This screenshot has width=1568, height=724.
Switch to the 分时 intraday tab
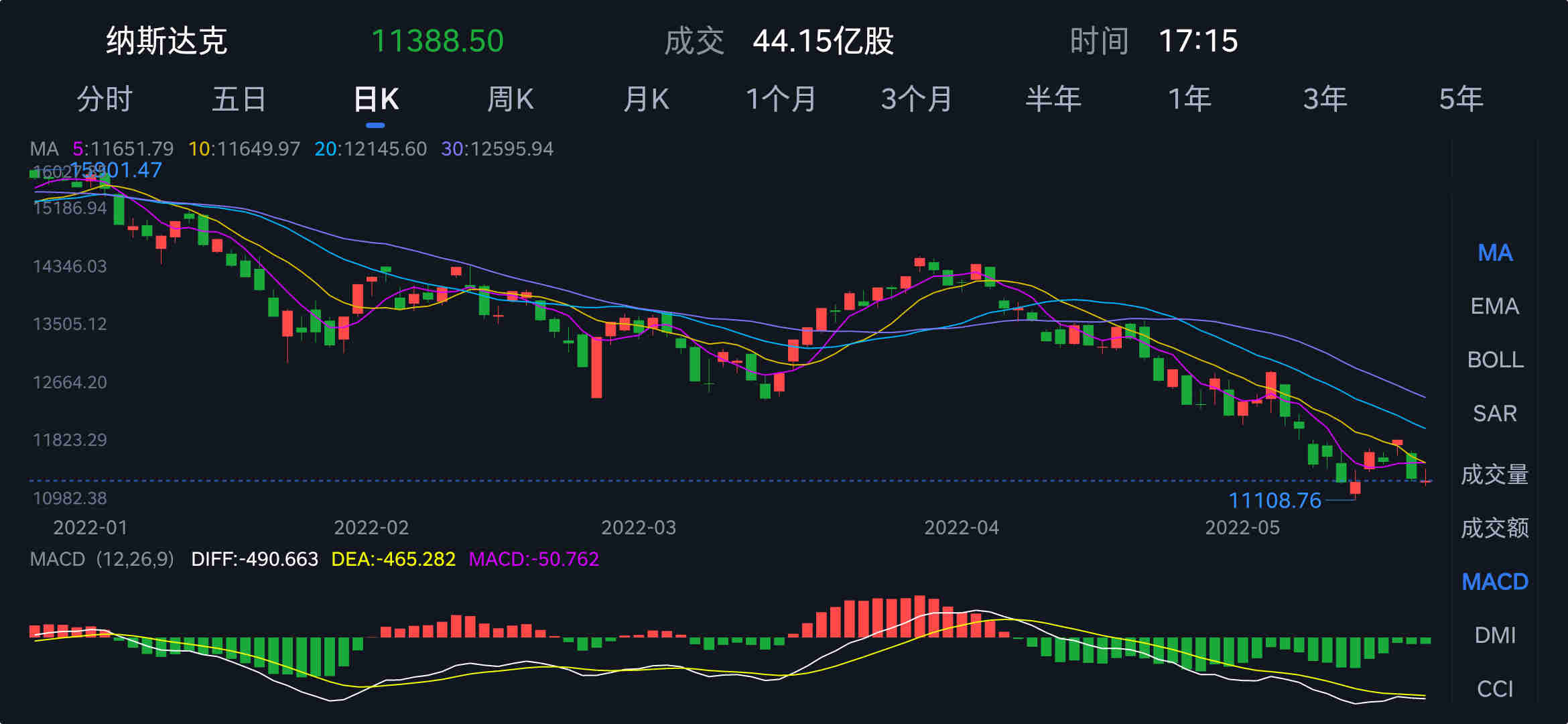(x=105, y=99)
